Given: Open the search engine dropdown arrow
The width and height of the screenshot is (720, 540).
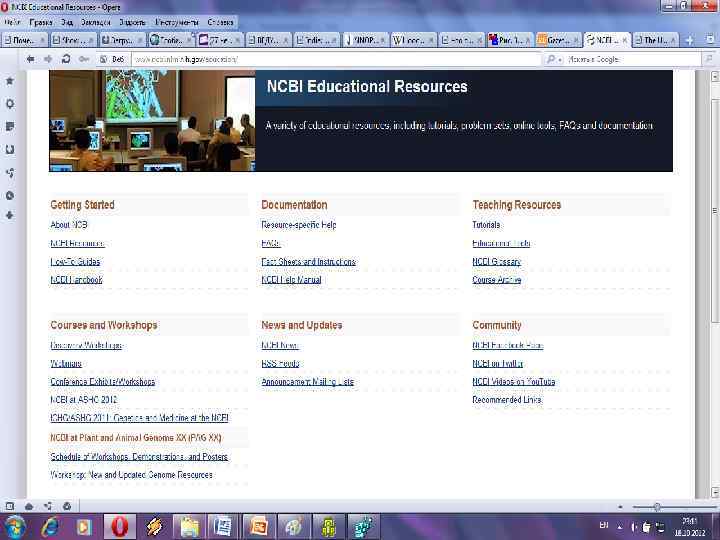Looking at the screenshot, I should click(560, 60).
